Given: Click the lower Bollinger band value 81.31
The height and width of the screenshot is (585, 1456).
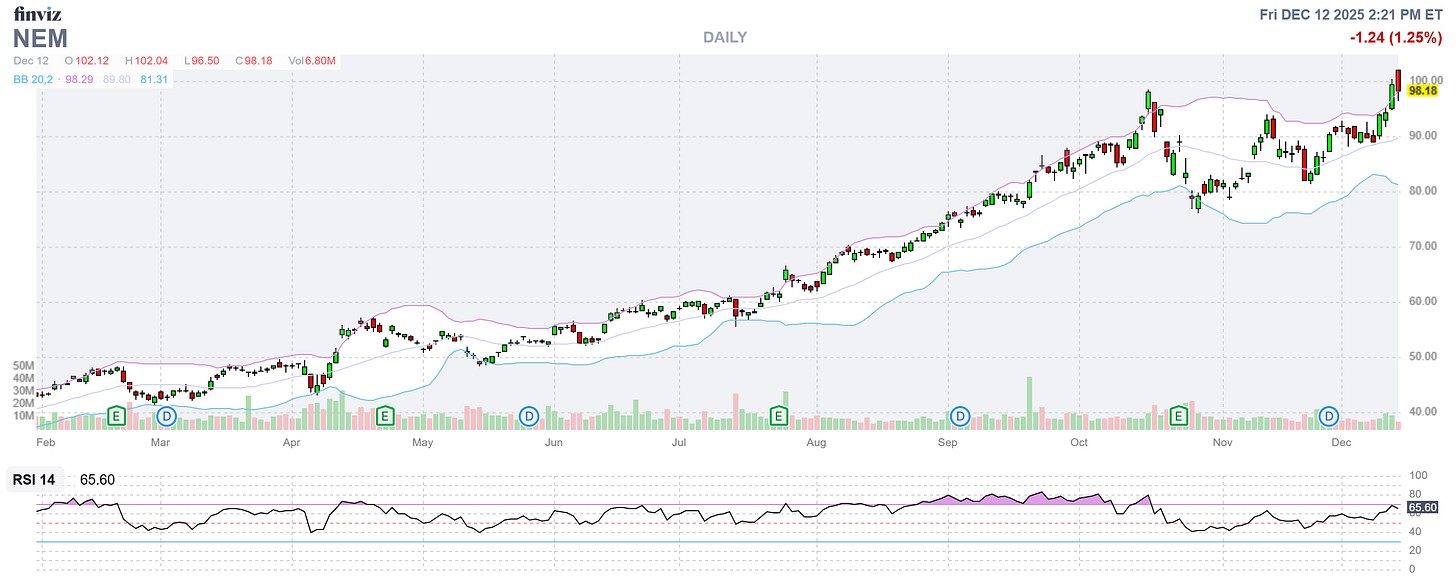Looking at the screenshot, I should click(154, 79).
